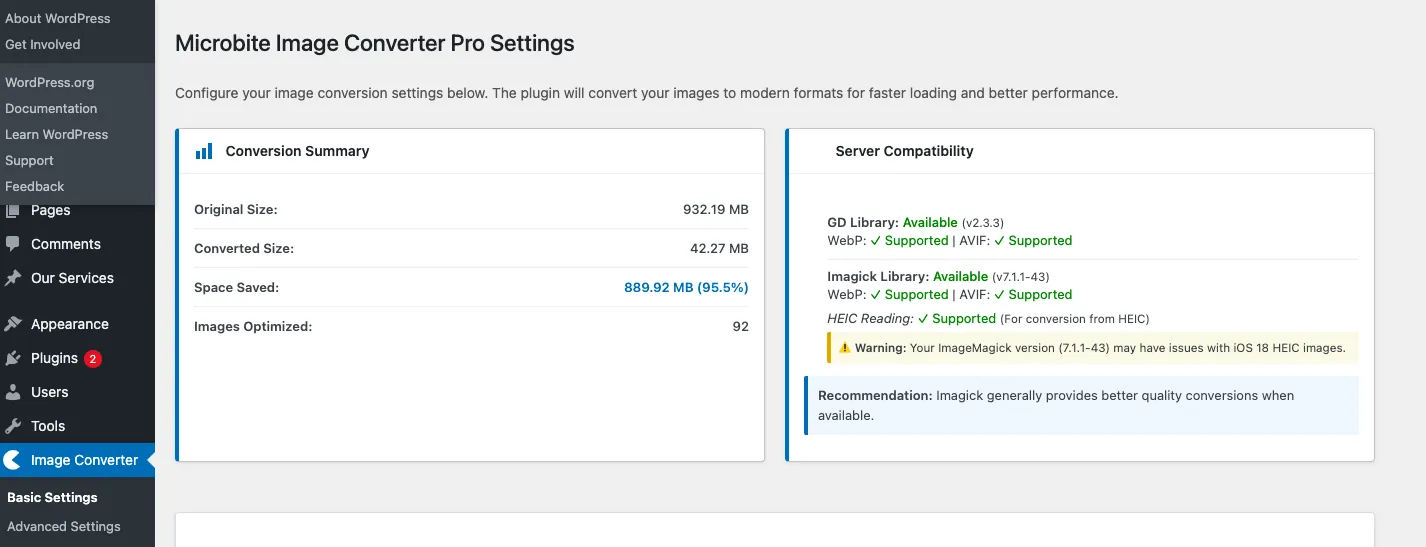
Task: Click the Converted Size label
Action: coord(244,248)
